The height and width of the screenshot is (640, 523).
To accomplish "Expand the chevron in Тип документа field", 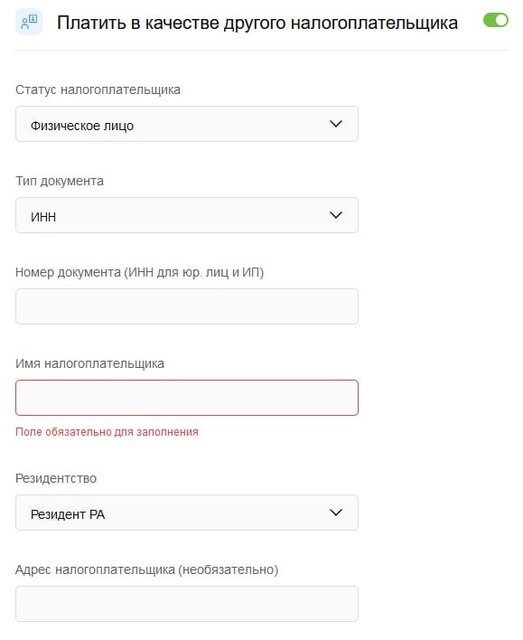I will click(x=336, y=215).
